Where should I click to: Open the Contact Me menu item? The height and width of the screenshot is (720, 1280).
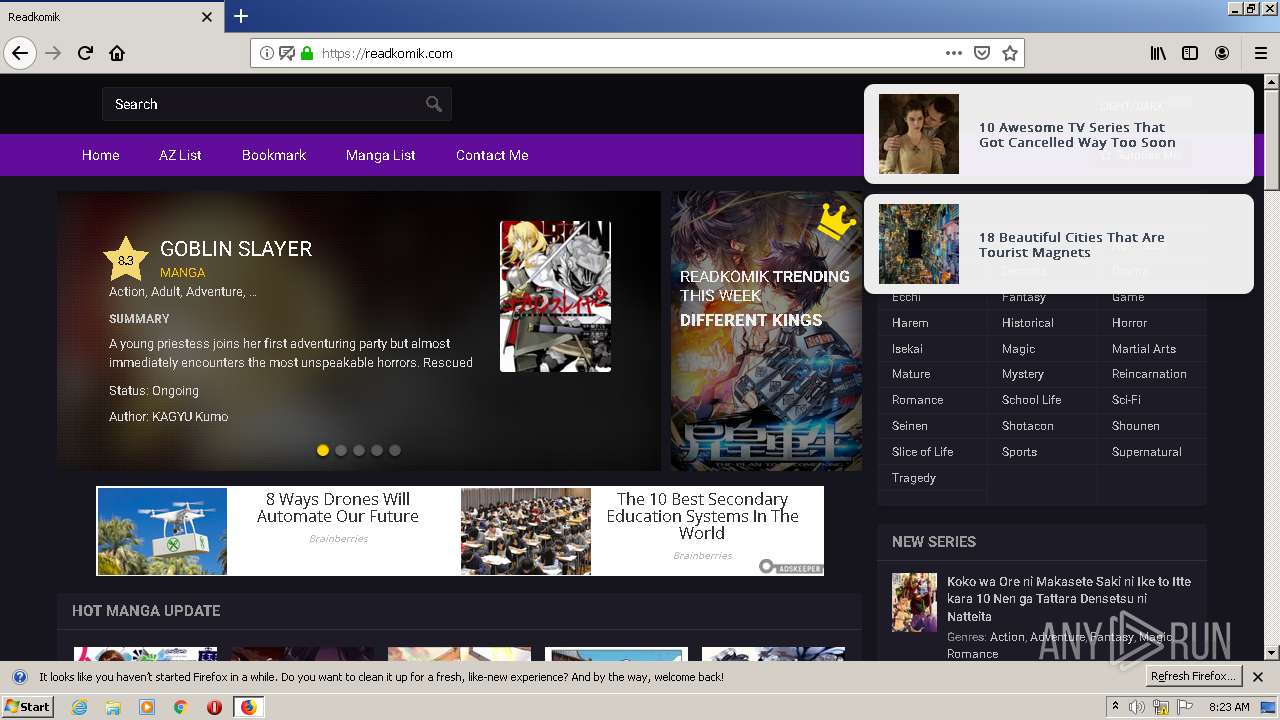[x=492, y=155]
